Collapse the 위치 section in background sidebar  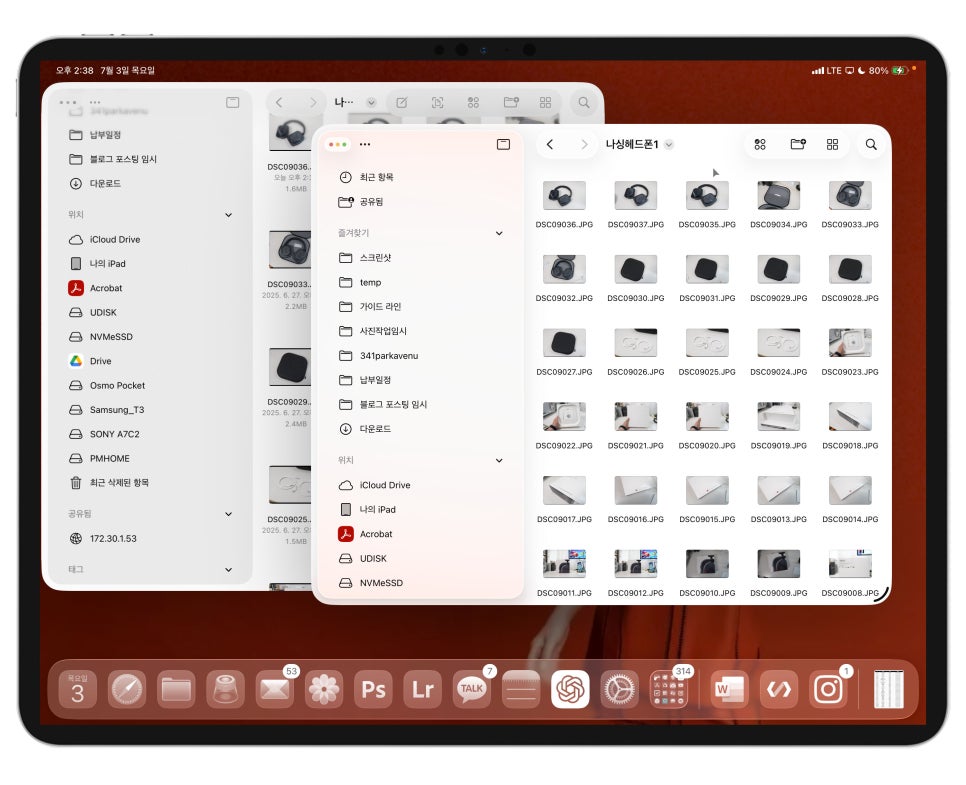229,215
